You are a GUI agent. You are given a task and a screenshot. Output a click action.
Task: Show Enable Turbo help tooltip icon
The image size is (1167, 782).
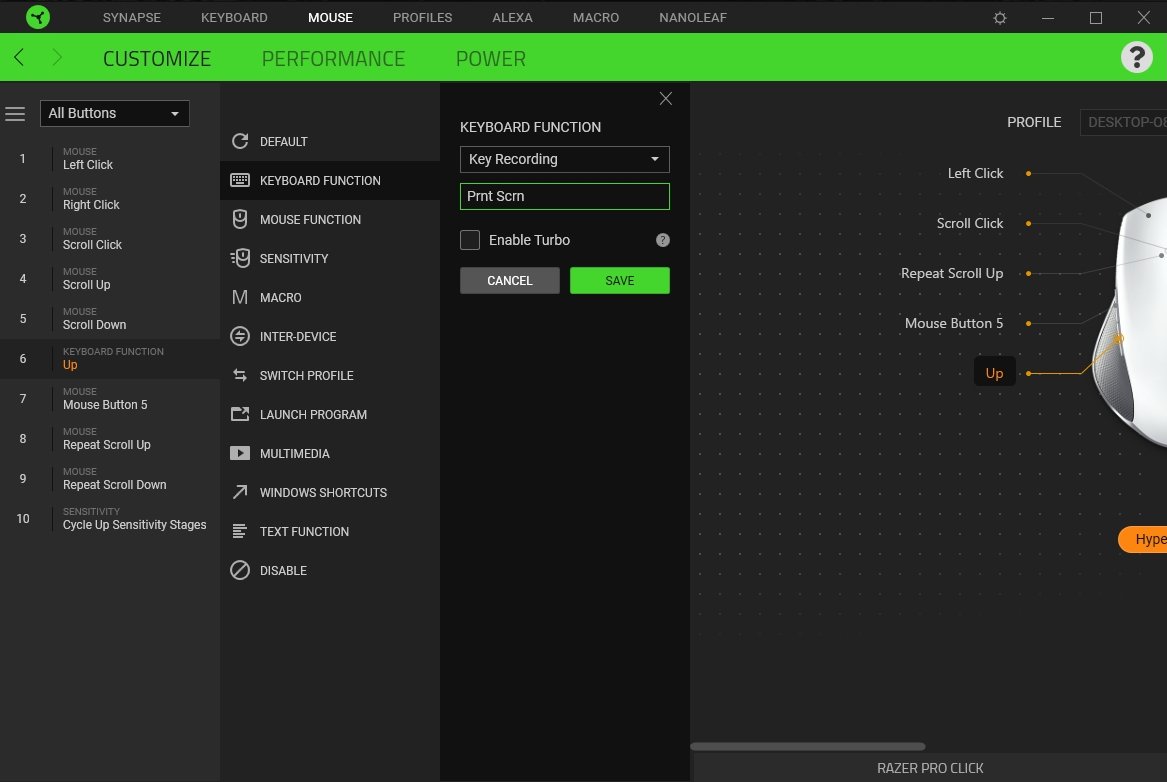pyautogui.click(x=662, y=240)
